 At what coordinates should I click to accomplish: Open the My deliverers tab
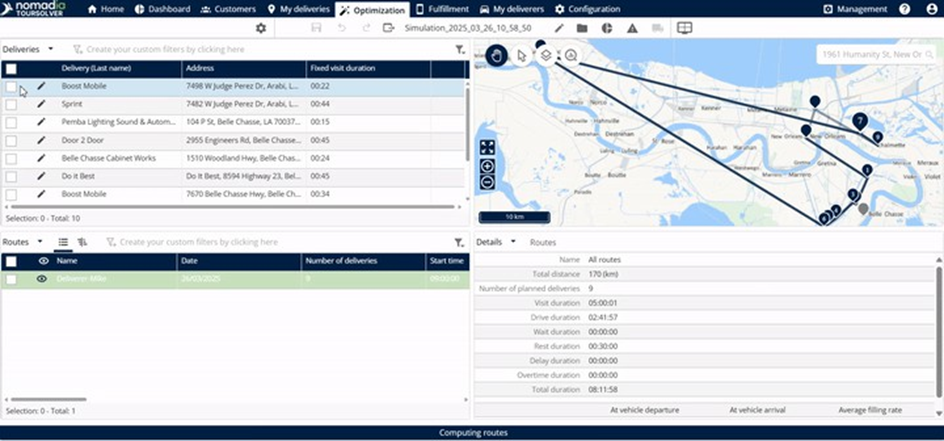tap(510, 9)
